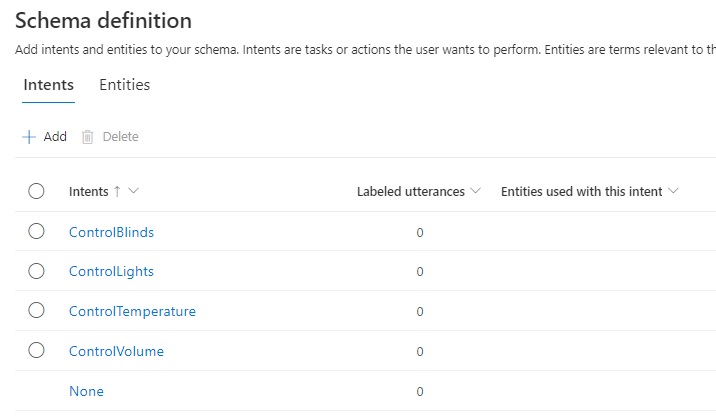Switch to the Entities tab
Screen dimensions: 716x420
(124, 85)
